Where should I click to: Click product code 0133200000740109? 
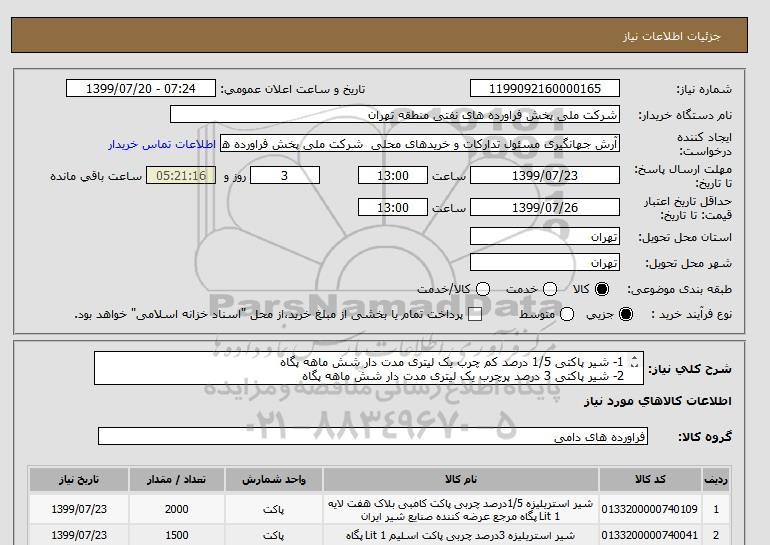tap(649, 509)
